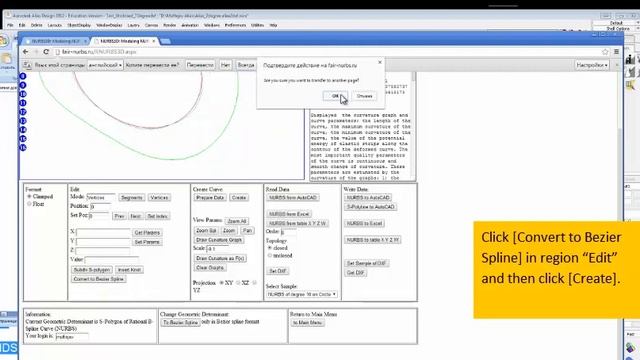Click the Next button
640x360 pixels.
coord(136,216)
